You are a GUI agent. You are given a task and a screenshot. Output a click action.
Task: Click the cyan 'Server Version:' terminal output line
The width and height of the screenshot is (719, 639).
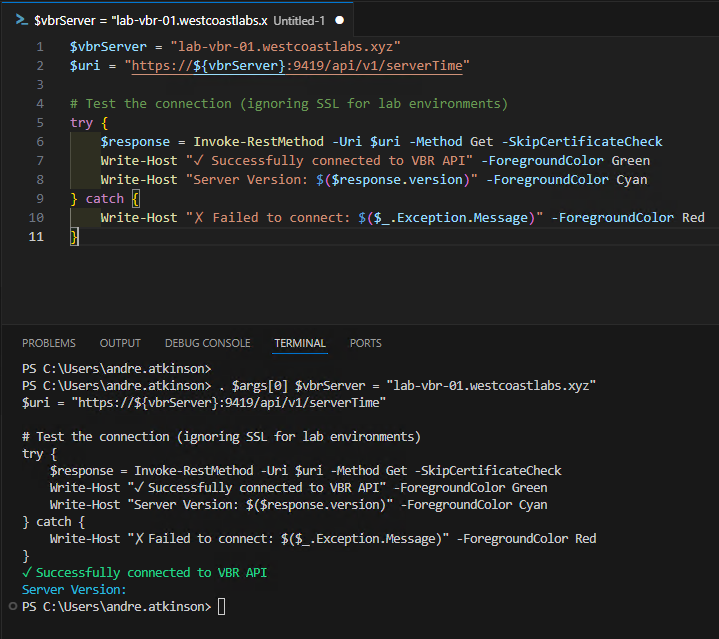pyautogui.click(x=74, y=590)
